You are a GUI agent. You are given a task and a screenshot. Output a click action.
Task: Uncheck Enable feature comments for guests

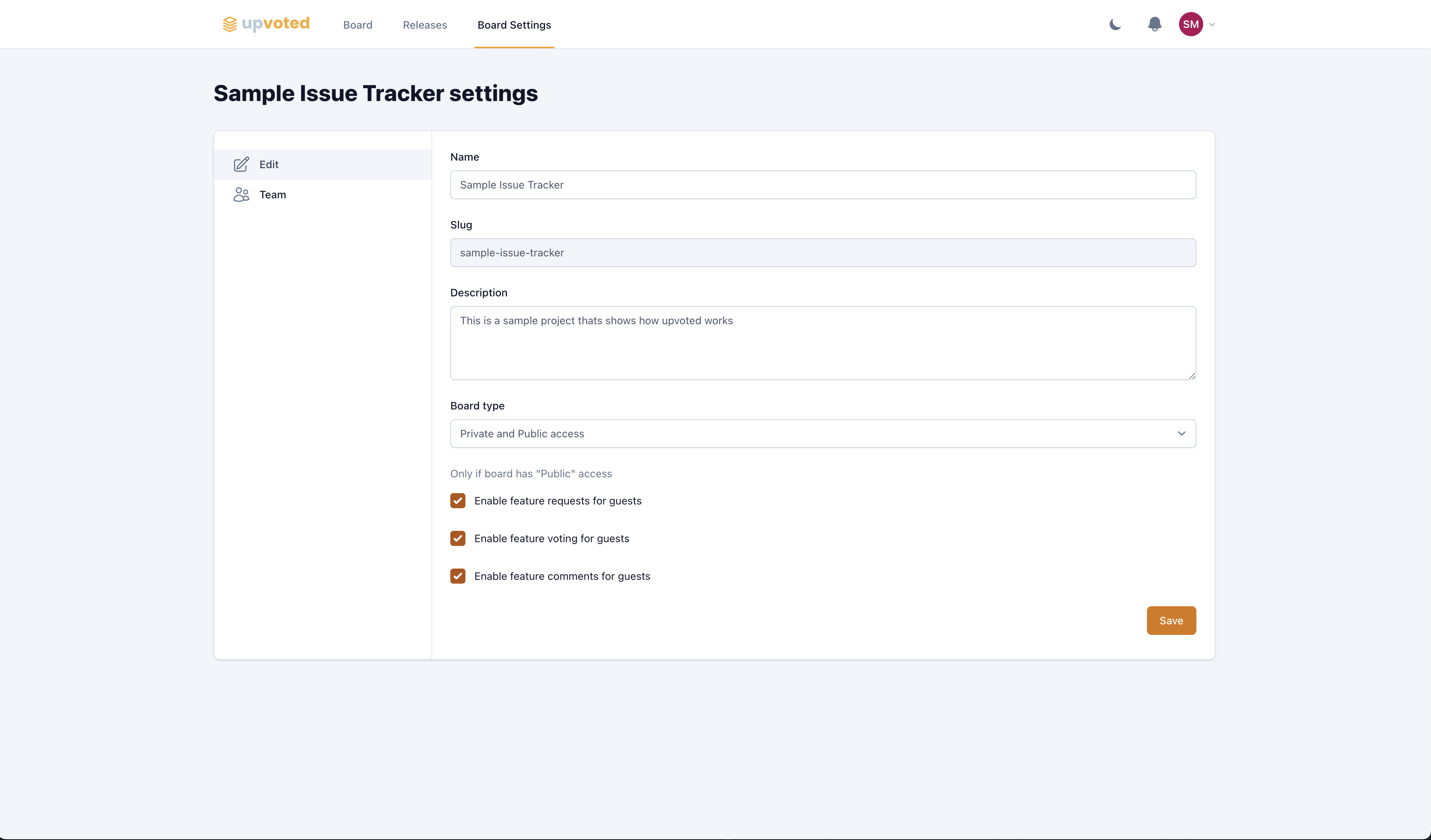coord(458,576)
